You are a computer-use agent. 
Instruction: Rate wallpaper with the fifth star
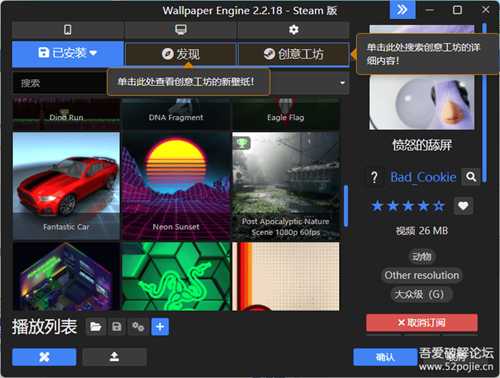(x=439, y=206)
